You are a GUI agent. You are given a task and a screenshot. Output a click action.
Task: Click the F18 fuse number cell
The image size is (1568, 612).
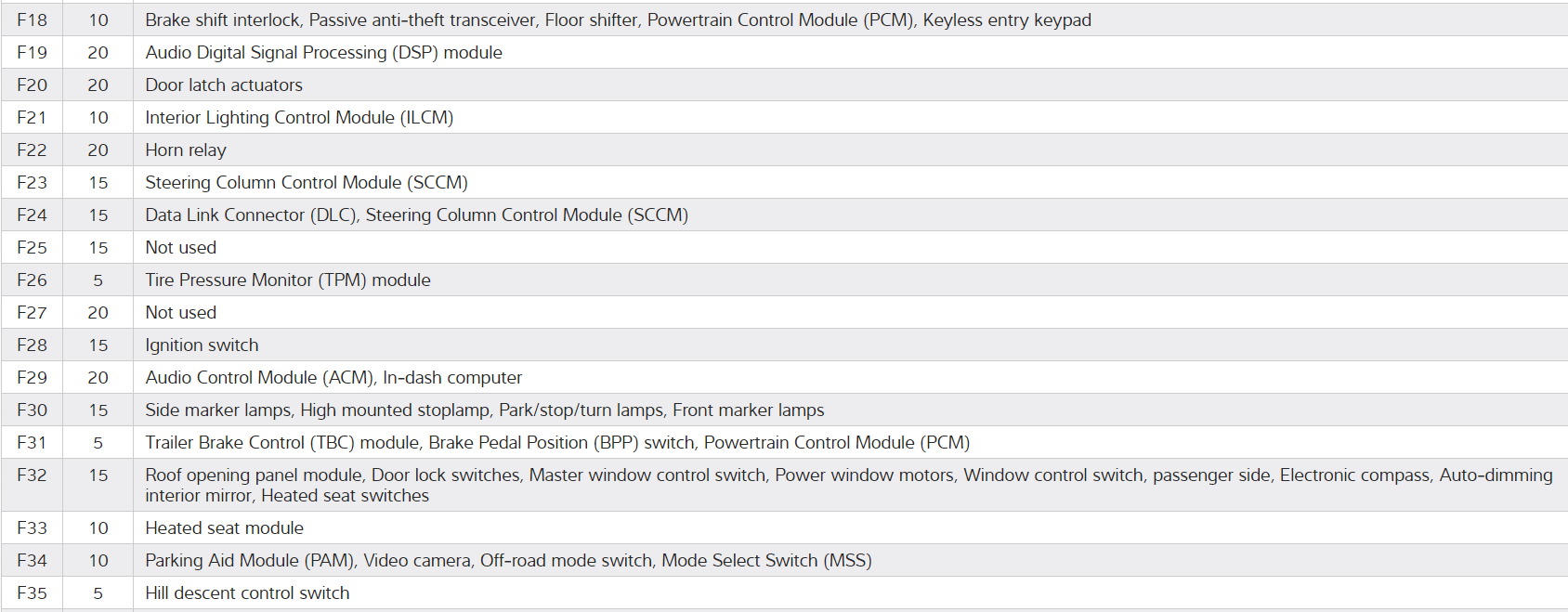click(x=32, y=20)
